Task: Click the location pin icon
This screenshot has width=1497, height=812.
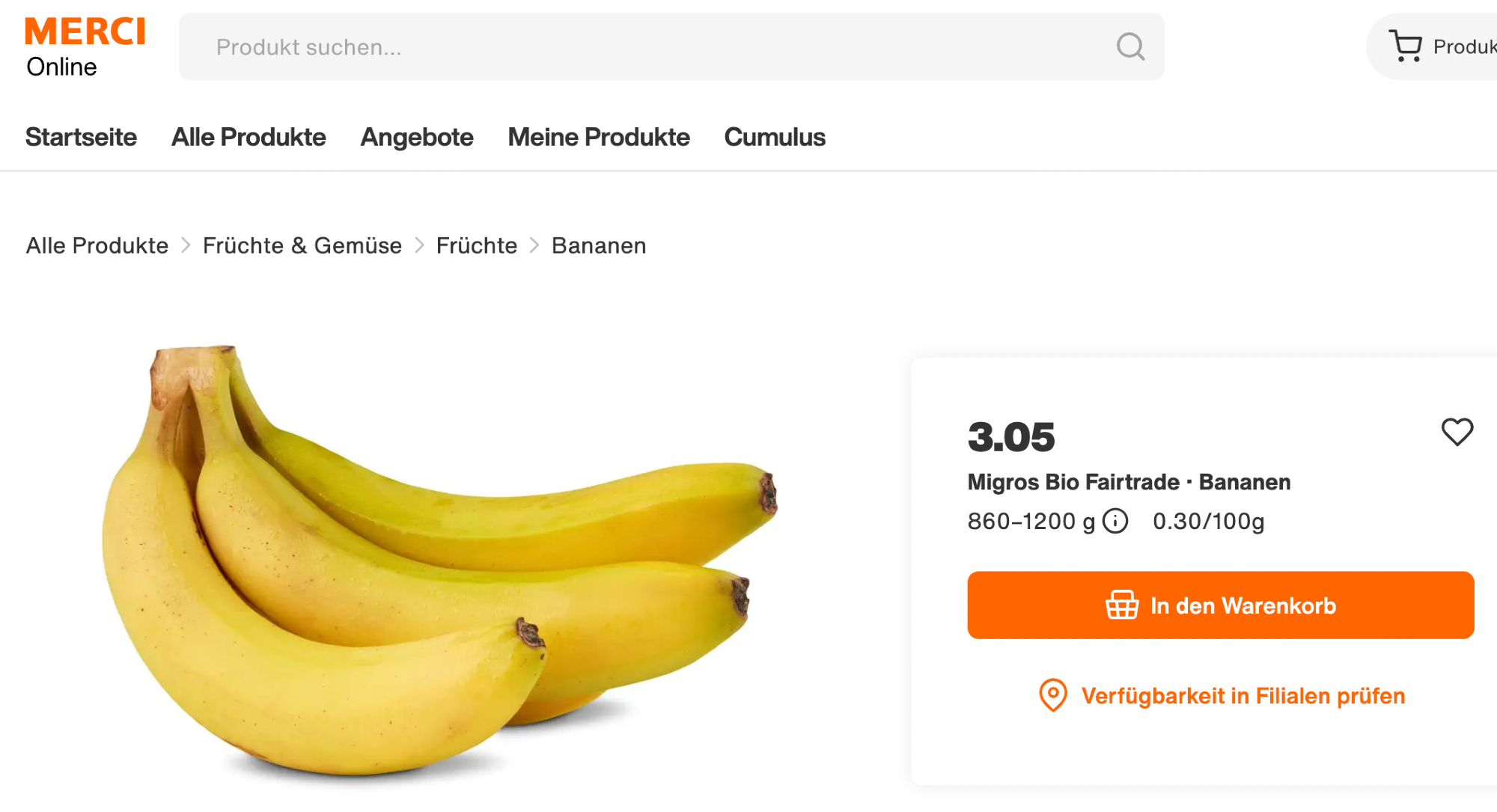Action: 1052,695
